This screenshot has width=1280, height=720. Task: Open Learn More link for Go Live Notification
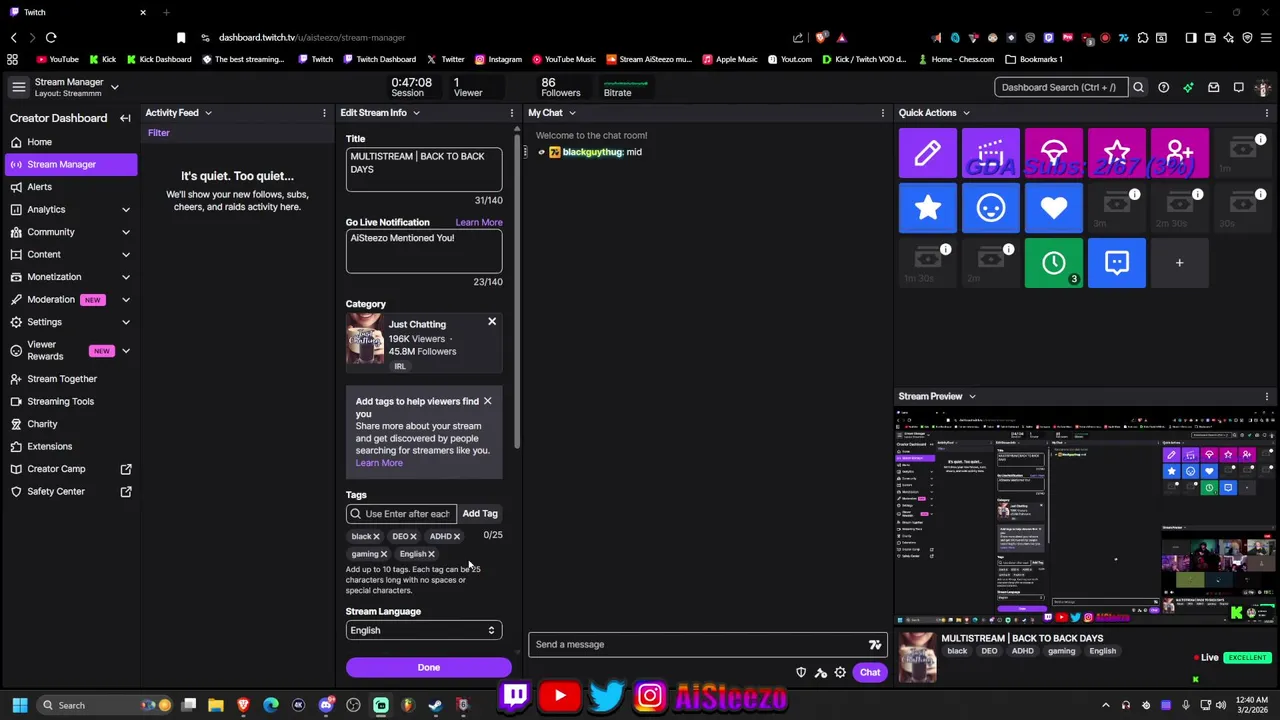[x=479, y=222]
